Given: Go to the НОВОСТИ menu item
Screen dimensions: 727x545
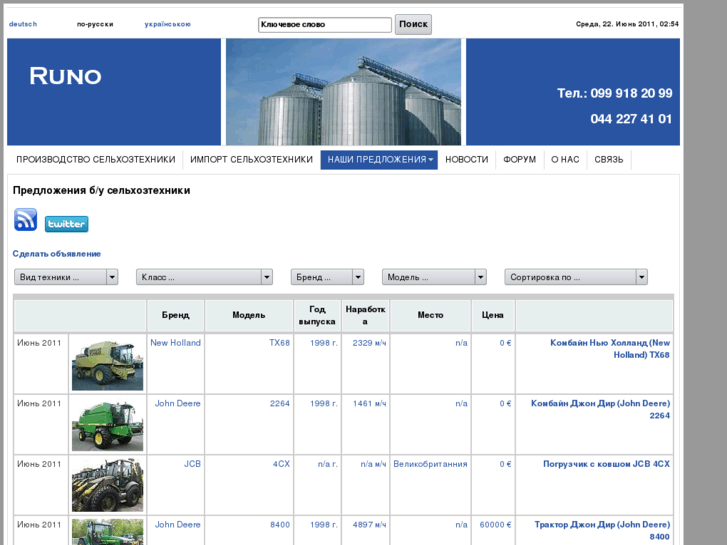Looking at the screenshot, I should click(x=467, y=160).
